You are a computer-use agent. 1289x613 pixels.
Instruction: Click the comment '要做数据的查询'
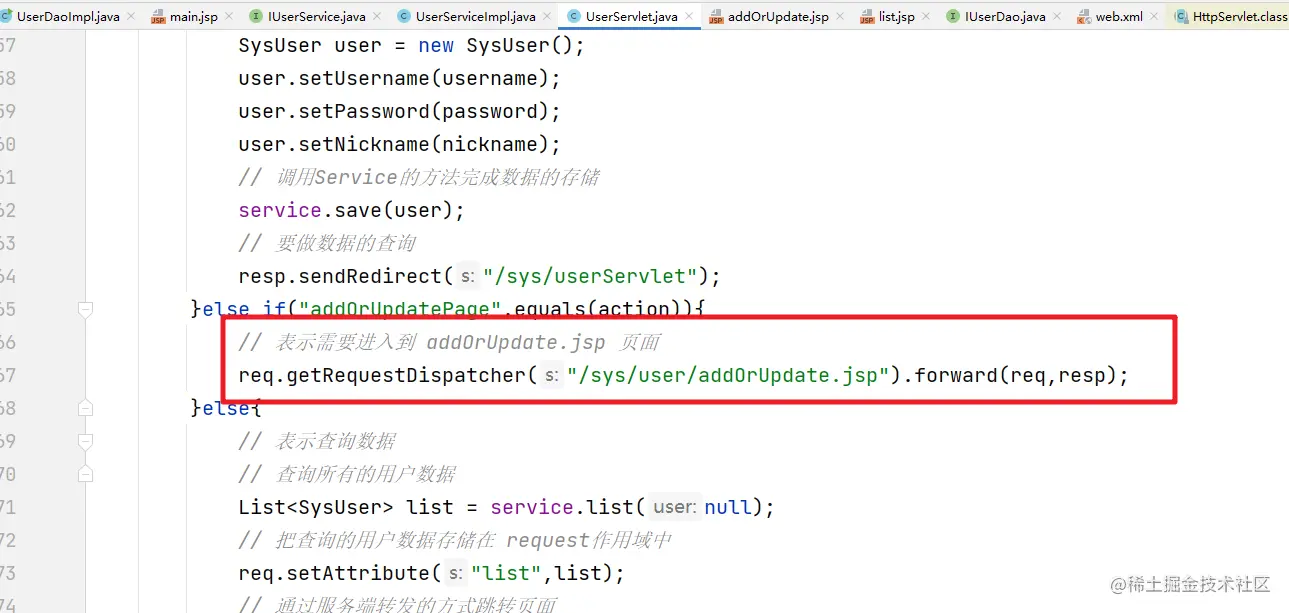tap(327, 243)
